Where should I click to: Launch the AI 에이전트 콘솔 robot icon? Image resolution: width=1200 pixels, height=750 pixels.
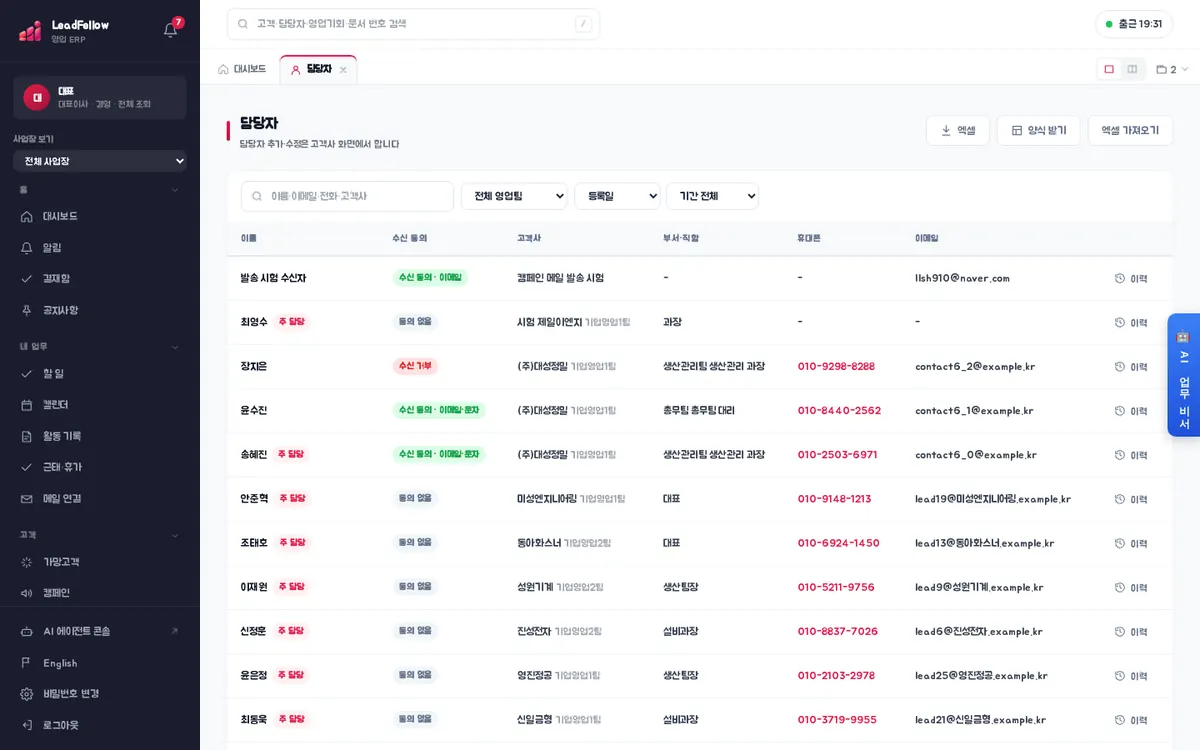(x=27, y=631)
